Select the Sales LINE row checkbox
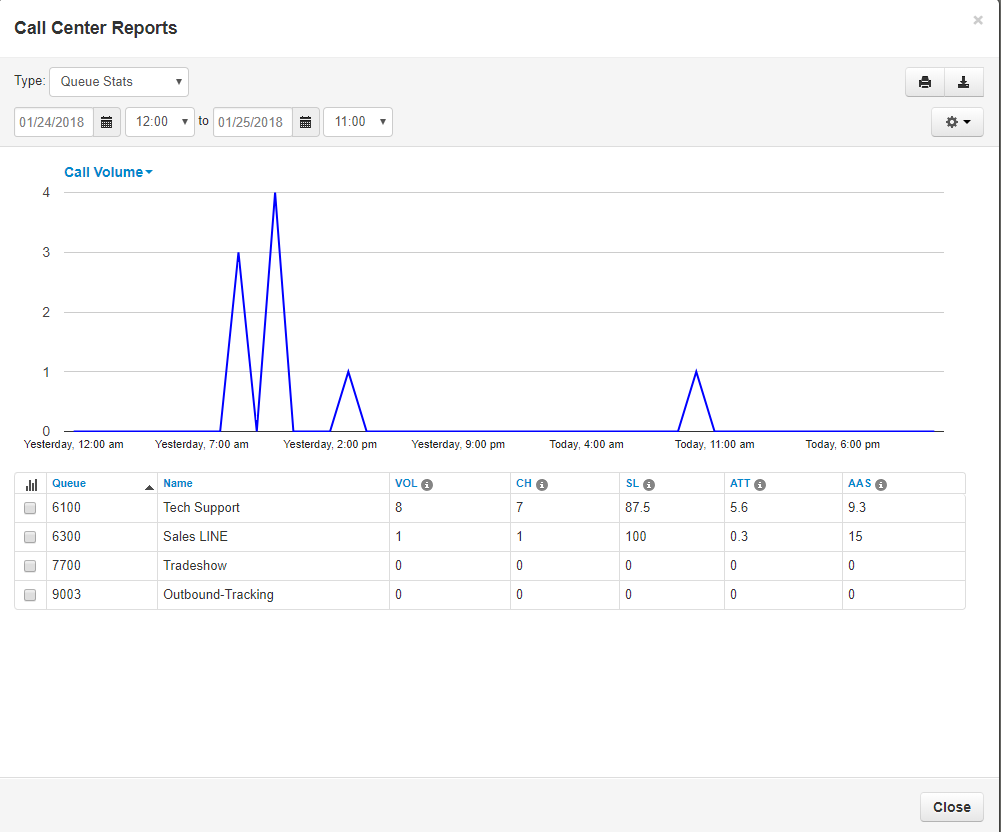1001x832 pixels. tap(30, 537)
